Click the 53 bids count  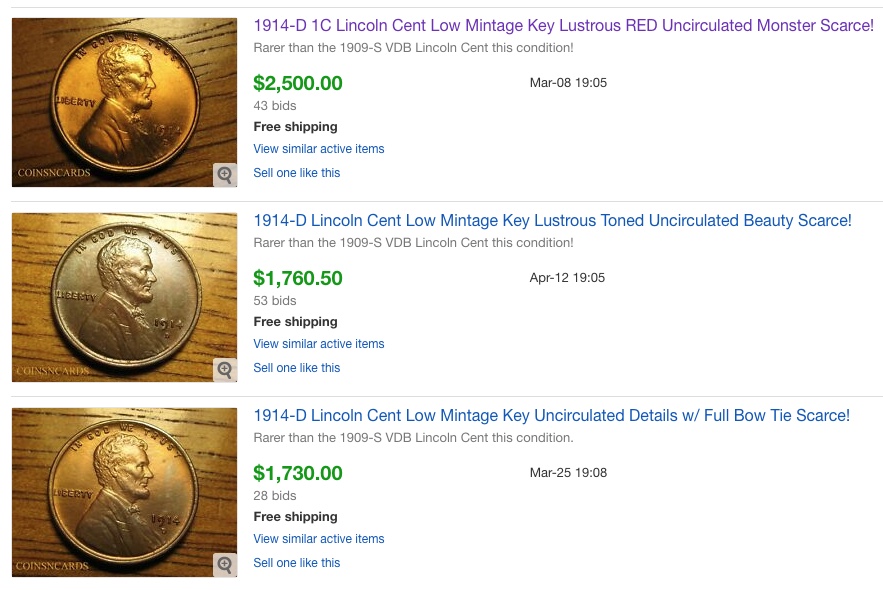pyautogui.click(x=275, y=301)
